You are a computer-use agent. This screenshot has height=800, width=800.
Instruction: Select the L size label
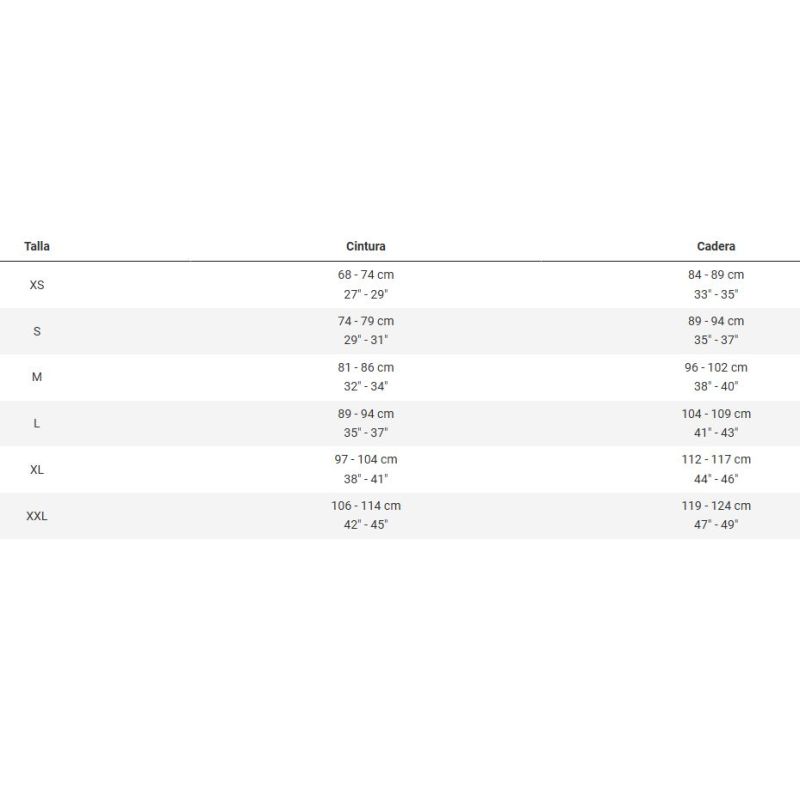(x=37, y=423)
